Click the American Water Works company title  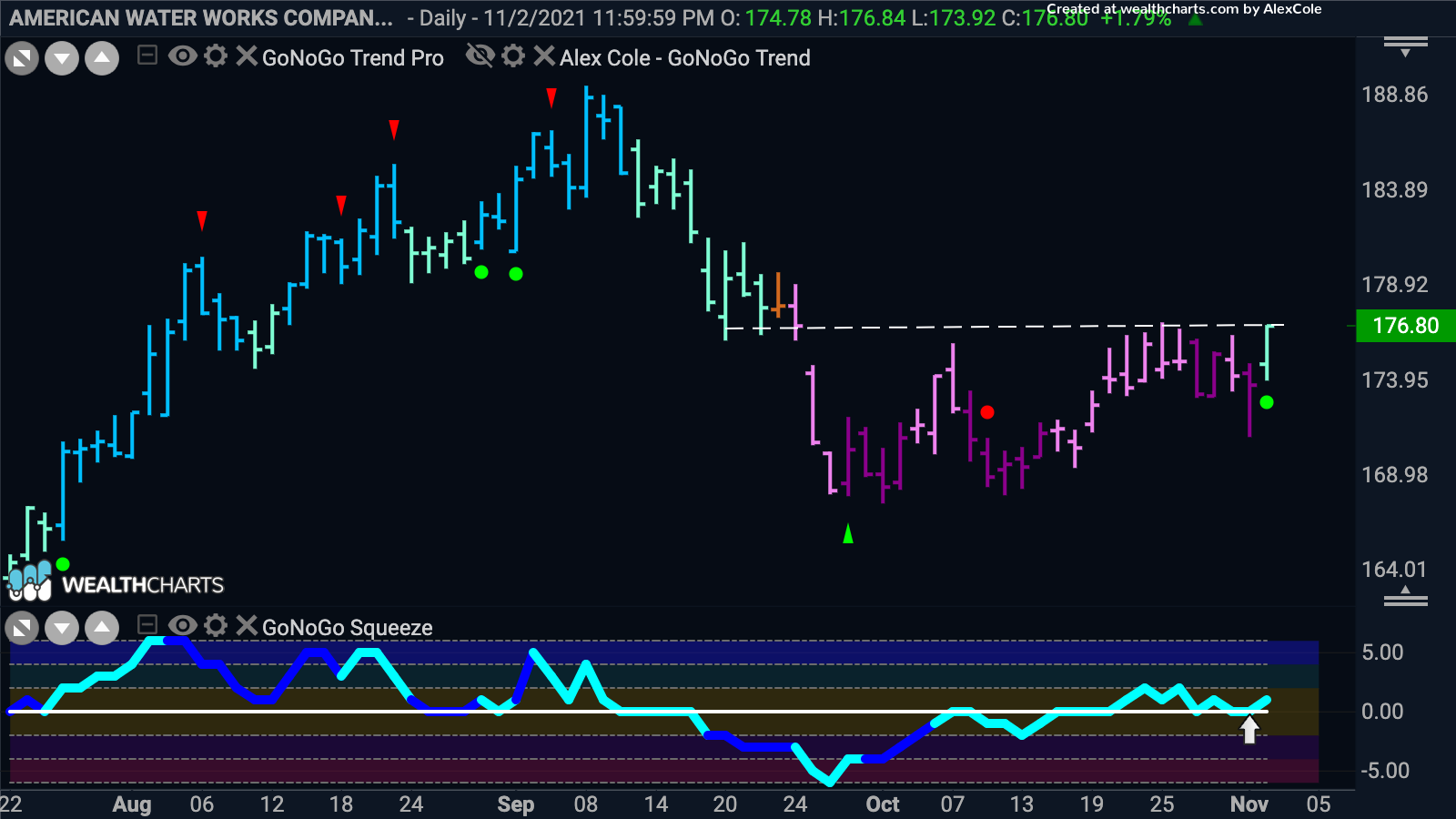[201, 18]
